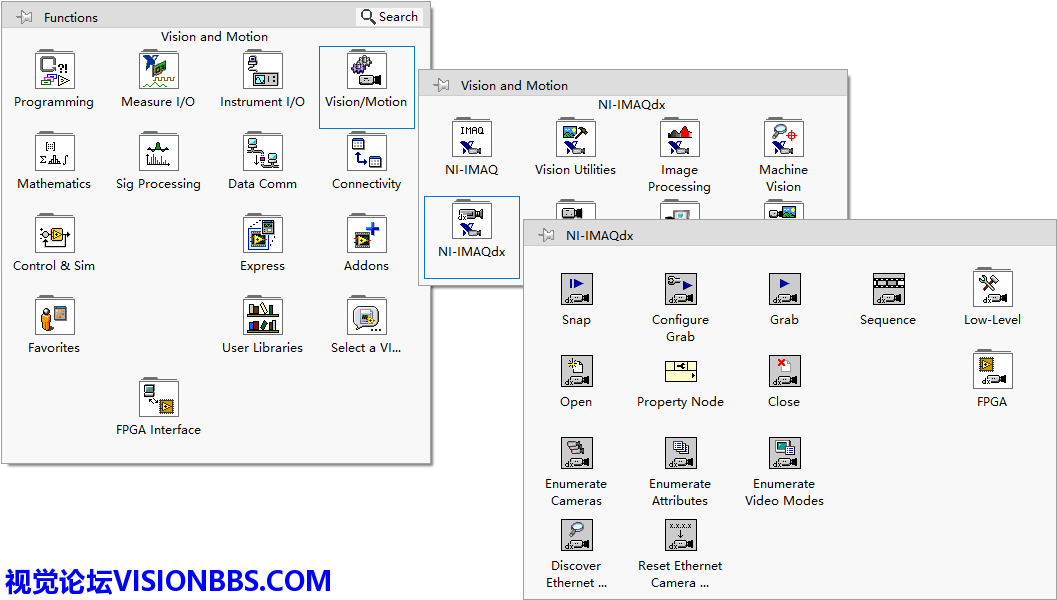The image size is (1057, 600).
Task: Pick the Enumerate Video Modes VI
Action: 784,453
